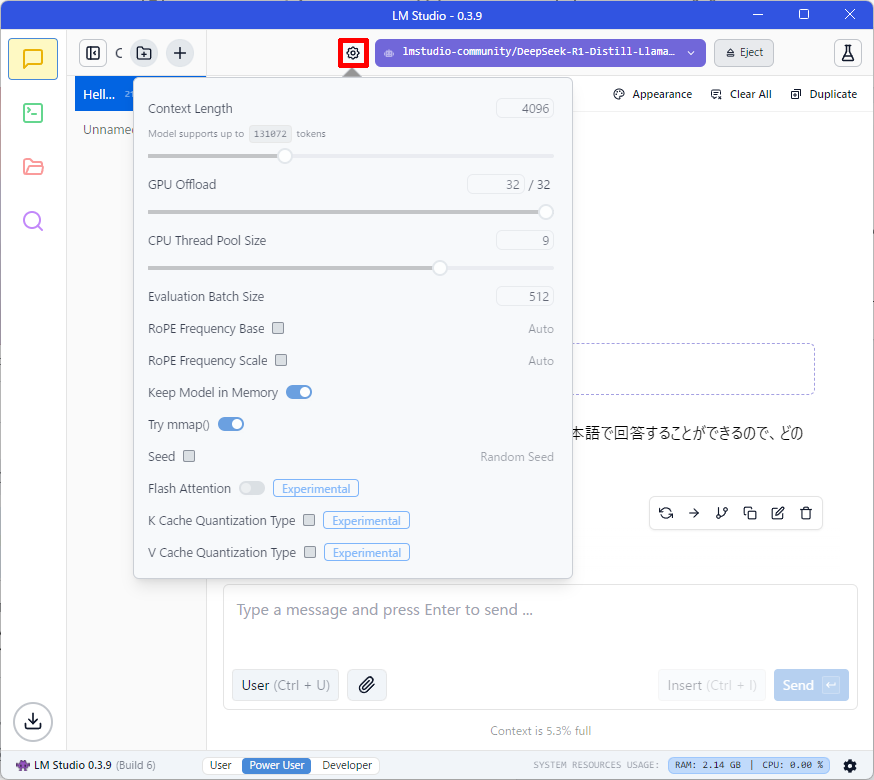
Task: Select the Hell... chat in list
Action: tap(105, 94)
